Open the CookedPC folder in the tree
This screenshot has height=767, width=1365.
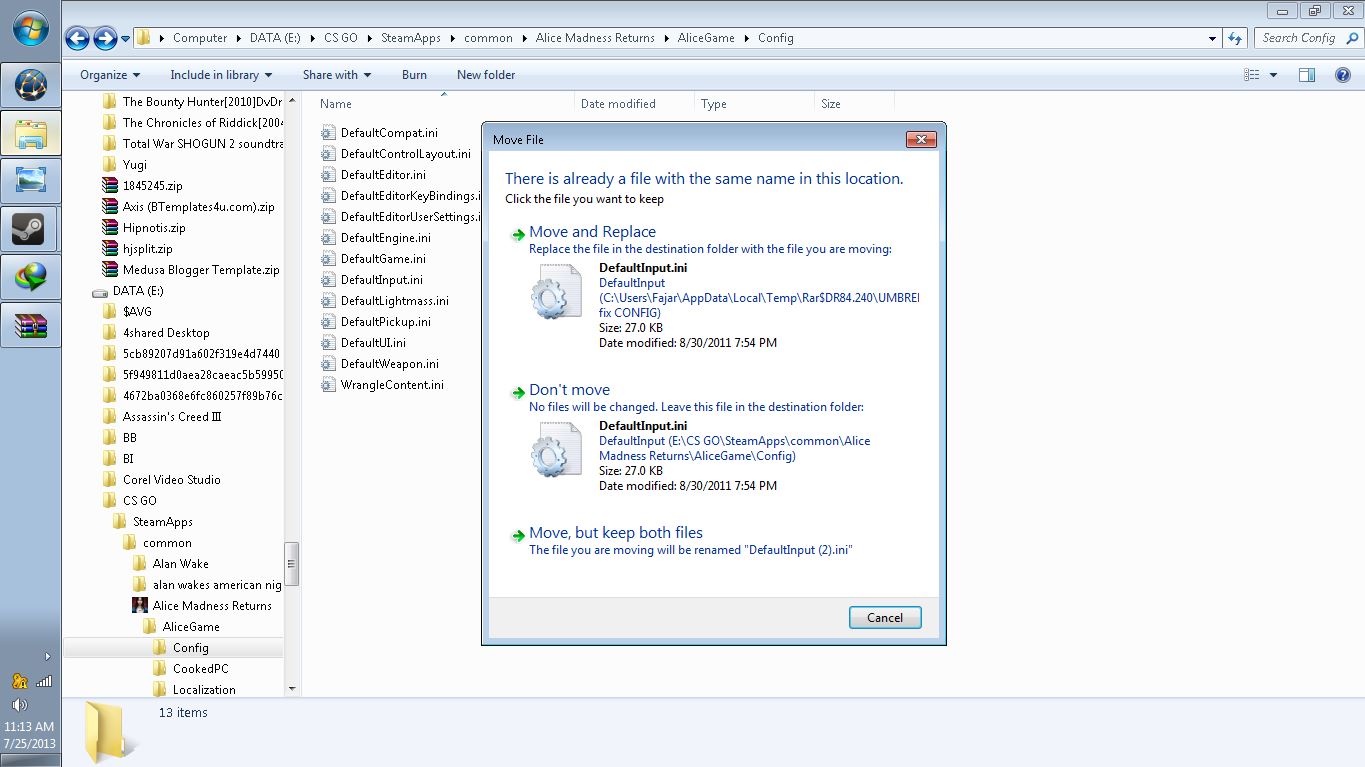(x=190, y=669)
